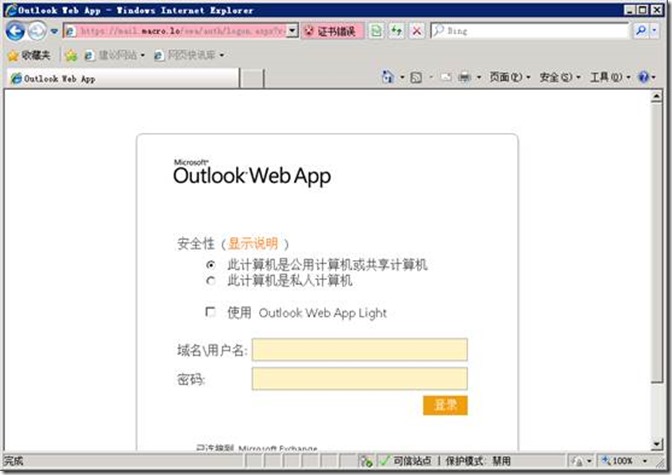The image size is (672, 475).
Task: Open the 收藏夹 favorites star button
Action: (x=29, y=55)
